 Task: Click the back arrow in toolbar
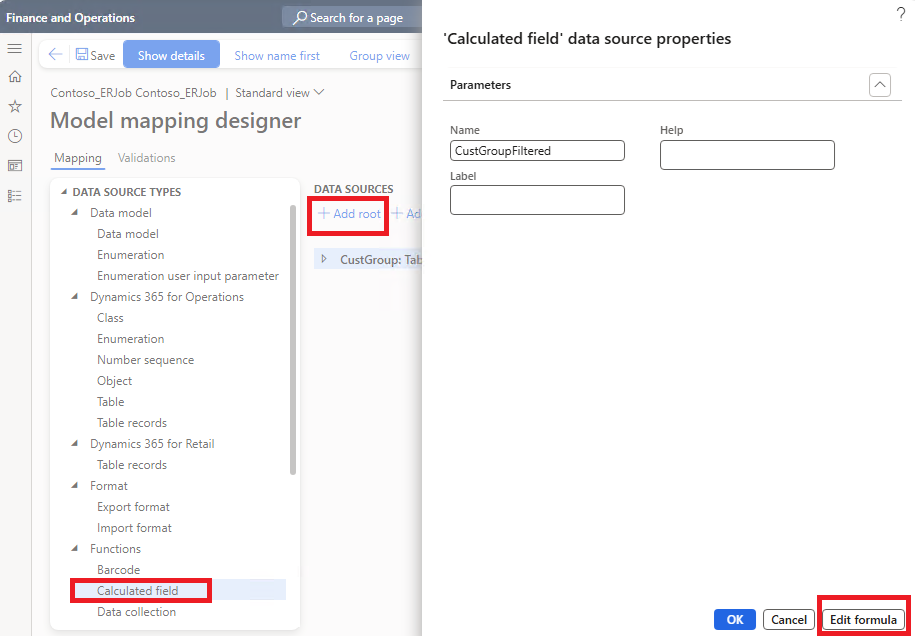(x=55, y=55)
